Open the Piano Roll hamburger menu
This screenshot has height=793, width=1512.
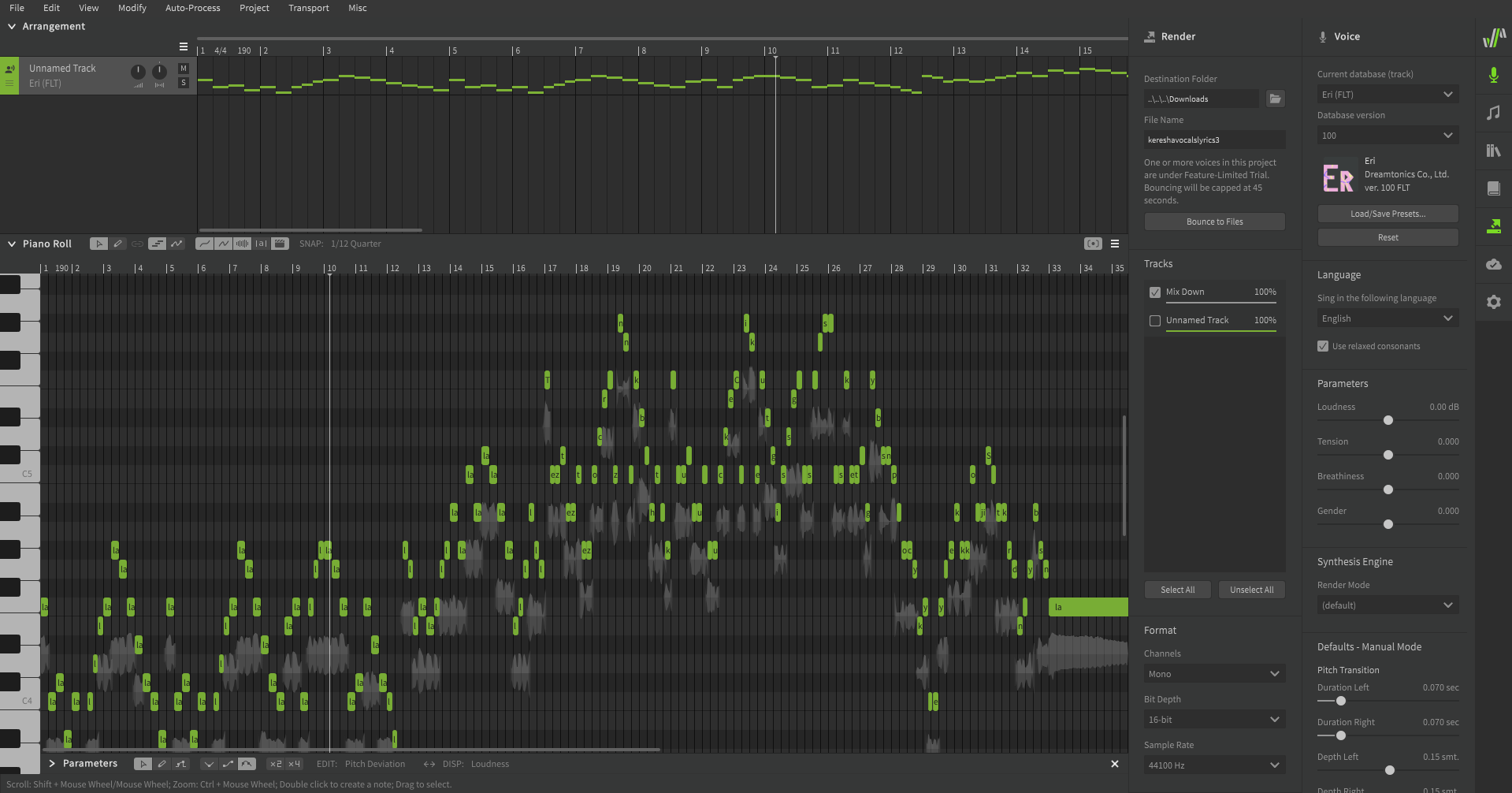[1115, 244]
